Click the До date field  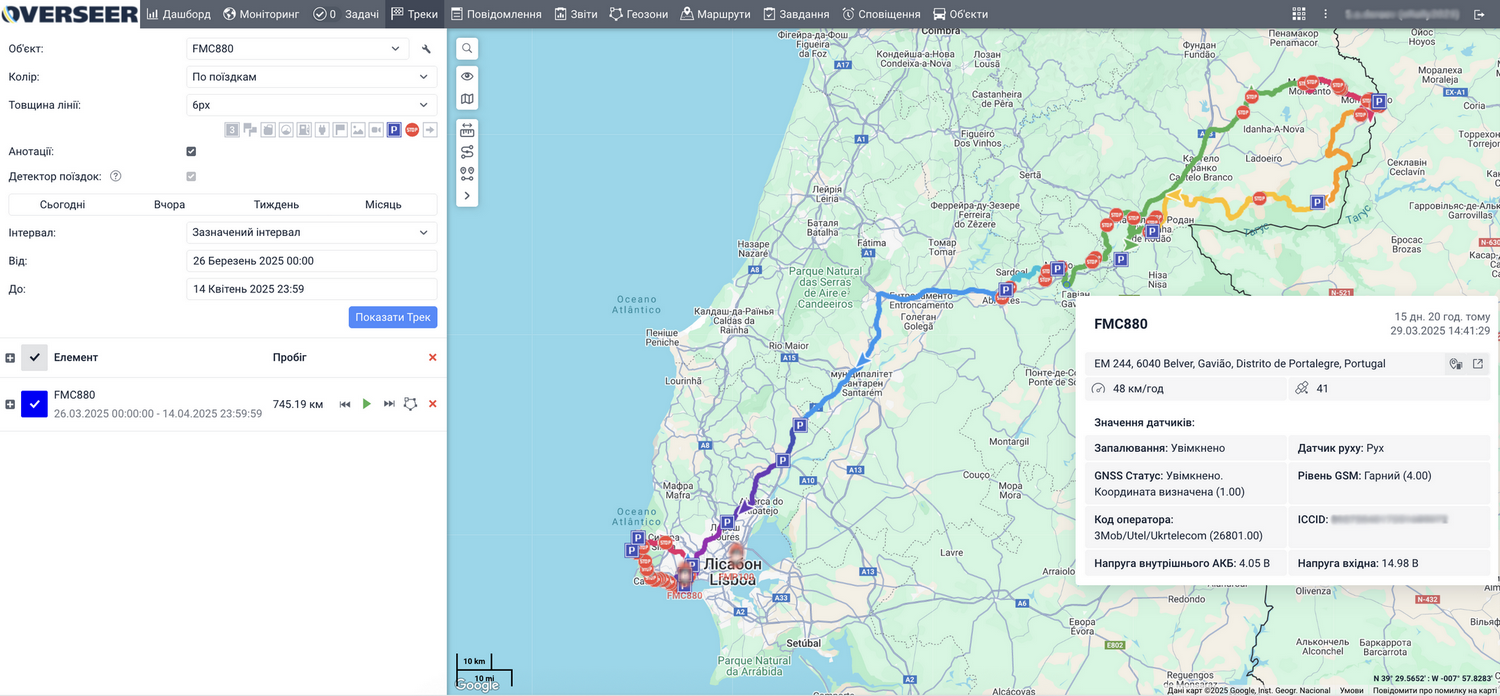tap(312, 289)
